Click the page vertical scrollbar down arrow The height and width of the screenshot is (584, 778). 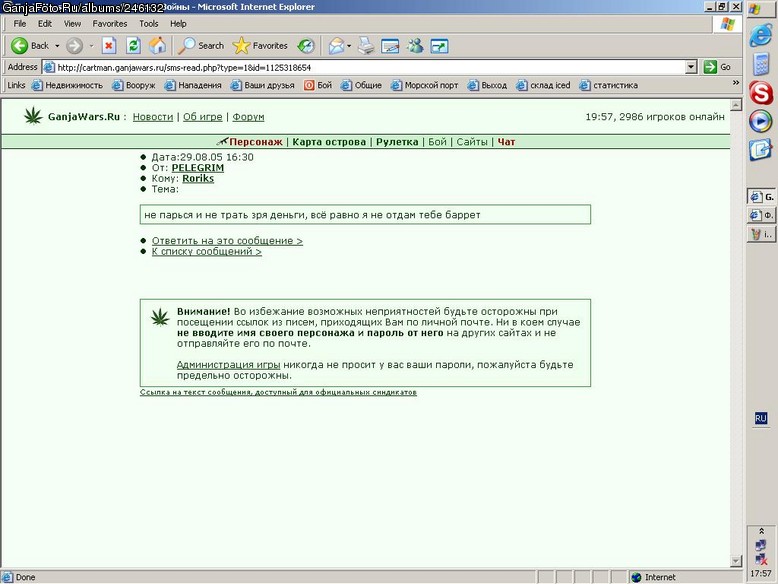[736, 561]
